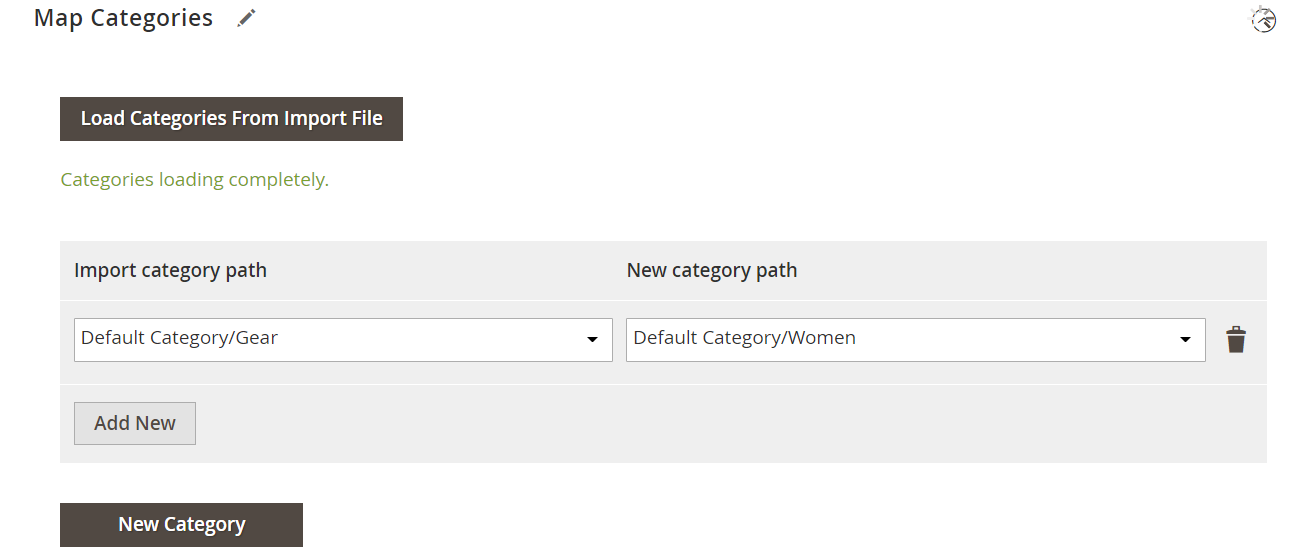Click the word 'Women' in the new path field
Image resolution: width=1310 pixels, height=560 pixels.
(821, 338)
